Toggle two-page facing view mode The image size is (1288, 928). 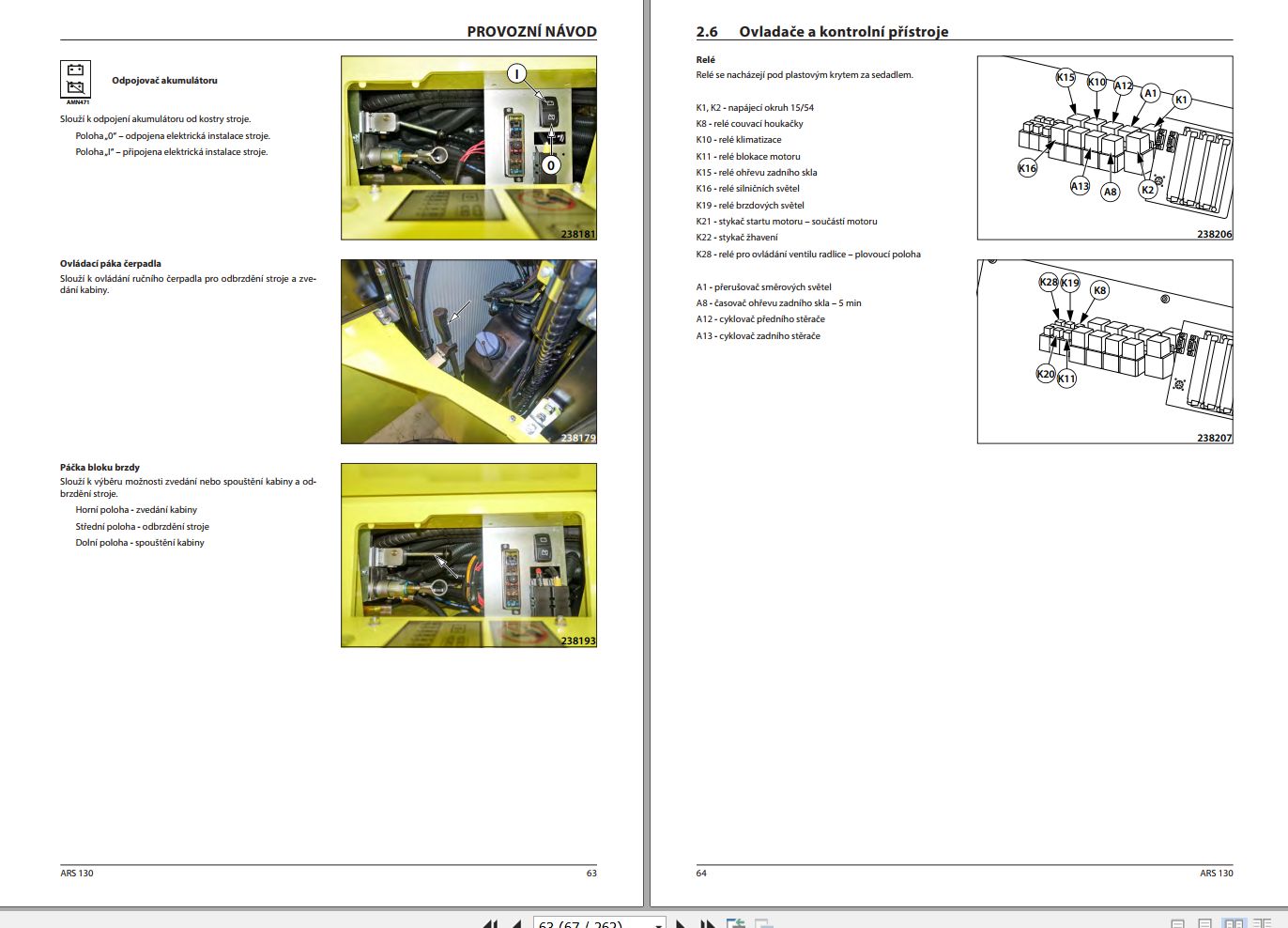1233,923
